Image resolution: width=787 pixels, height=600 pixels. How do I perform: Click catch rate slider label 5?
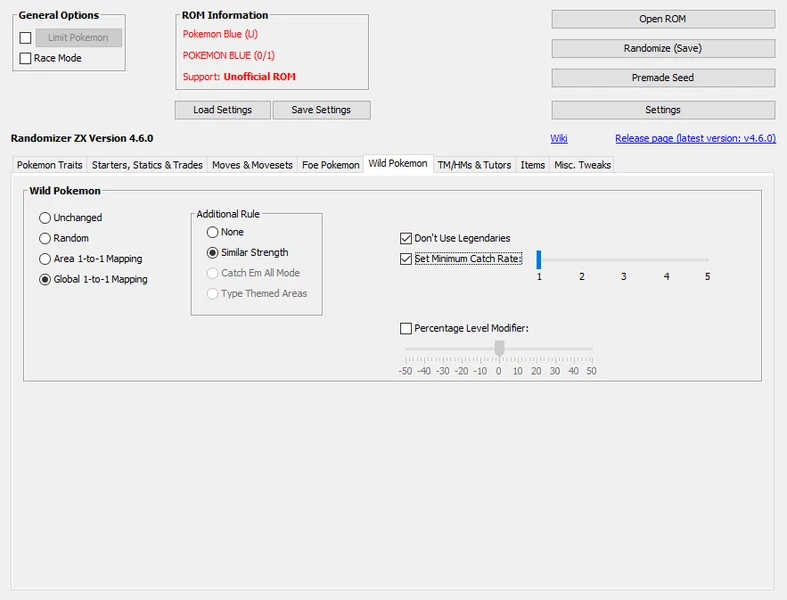point(707,277)
